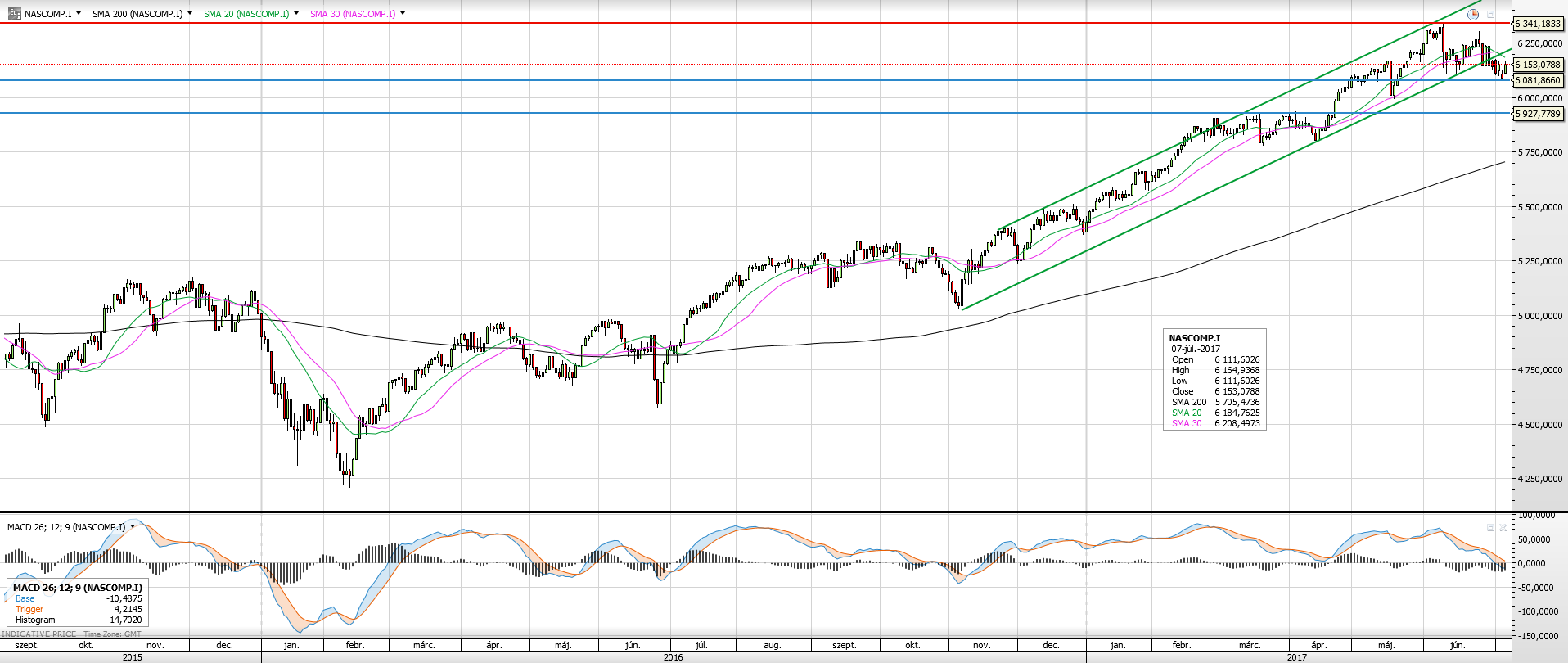Screen dimensions: 1568x663
Task: Expand the MACD 26; 12; 9 indicator dropdown
Action: pyautogui.click(x=133, y=527)
